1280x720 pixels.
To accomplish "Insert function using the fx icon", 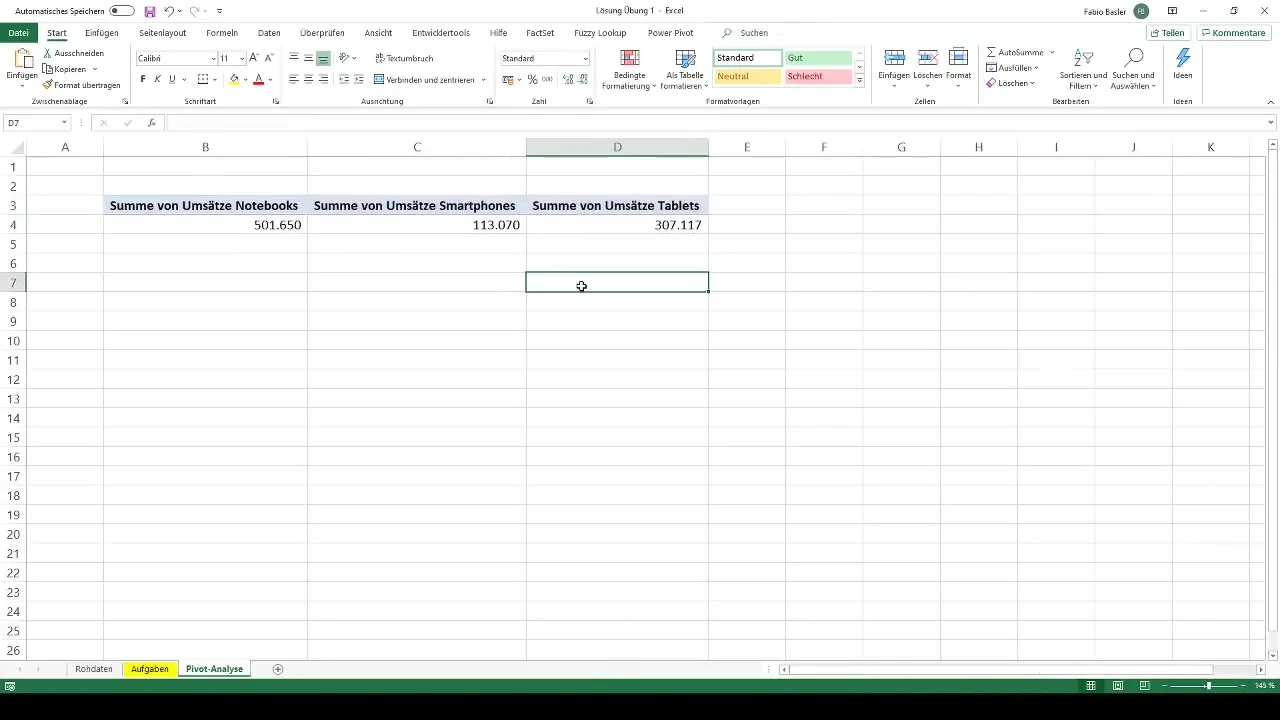I will pos(152,123).
